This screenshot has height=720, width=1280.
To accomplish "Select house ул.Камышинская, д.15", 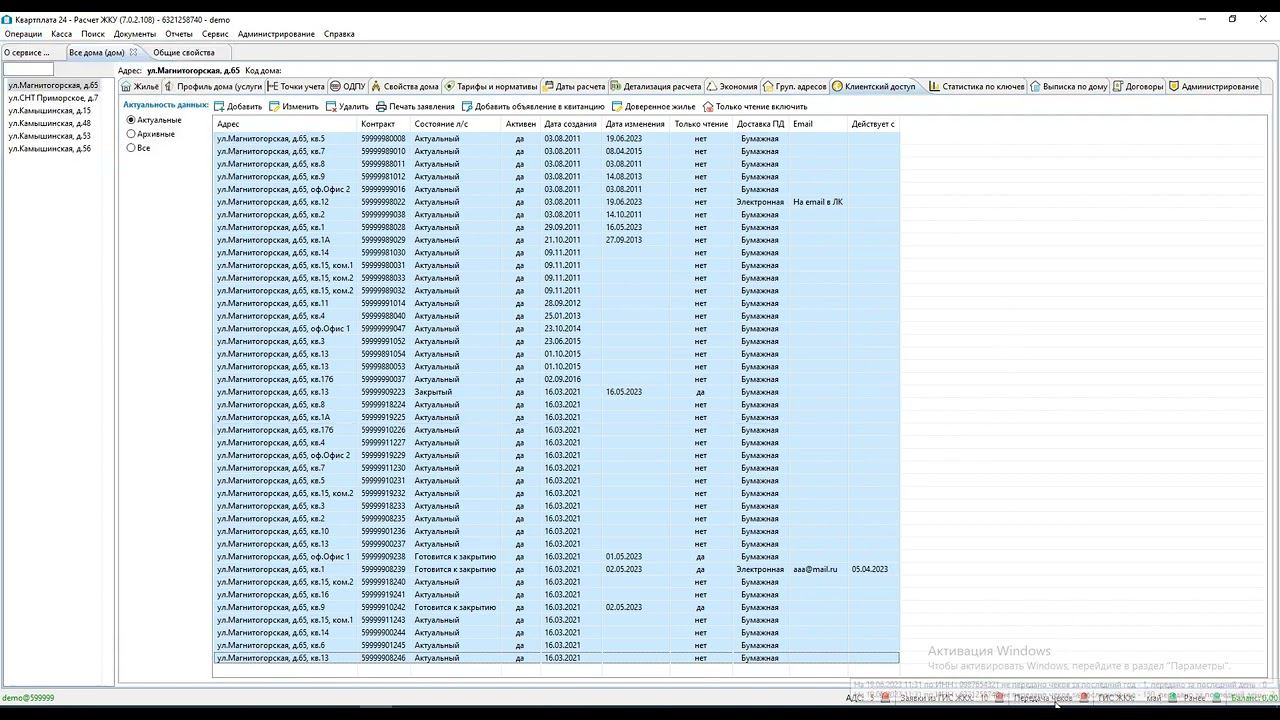I will (49, 111).
